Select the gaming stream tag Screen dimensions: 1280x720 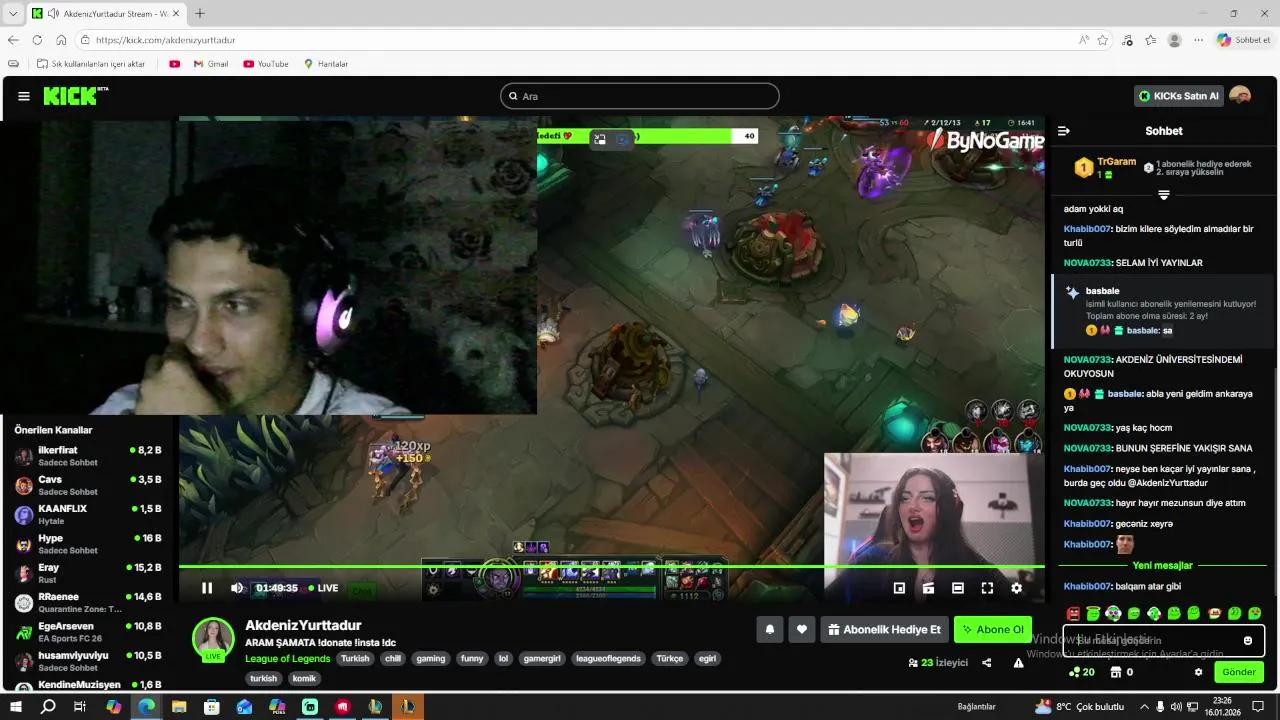click(x=431, y=659)
